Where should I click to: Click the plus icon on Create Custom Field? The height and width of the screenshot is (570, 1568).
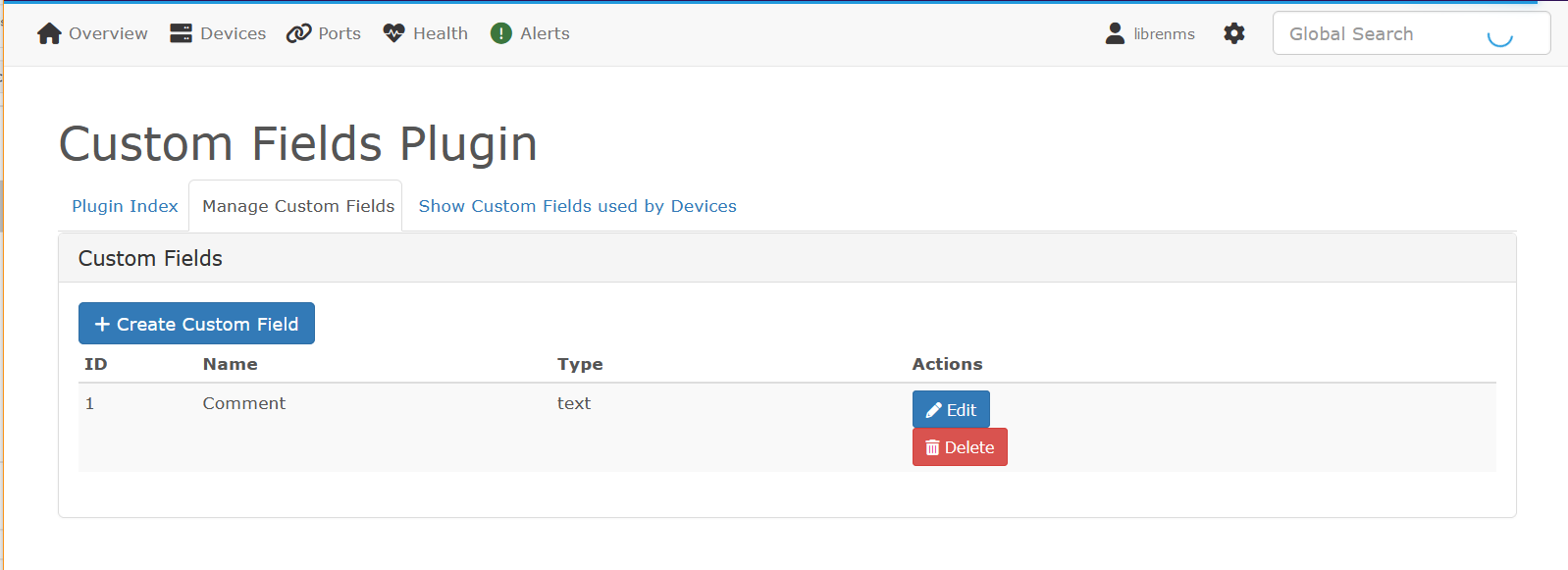click(102, 324)
